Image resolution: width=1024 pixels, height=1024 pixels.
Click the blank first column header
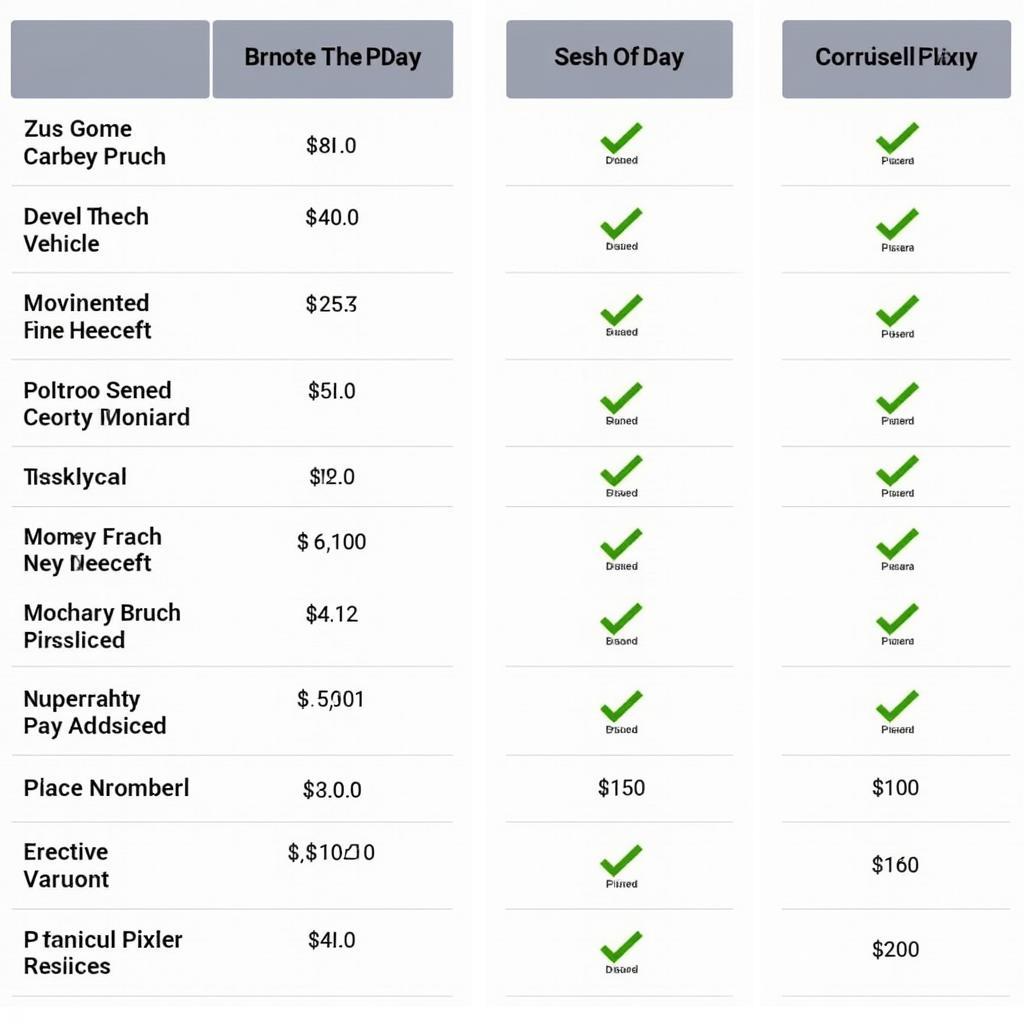110,58
